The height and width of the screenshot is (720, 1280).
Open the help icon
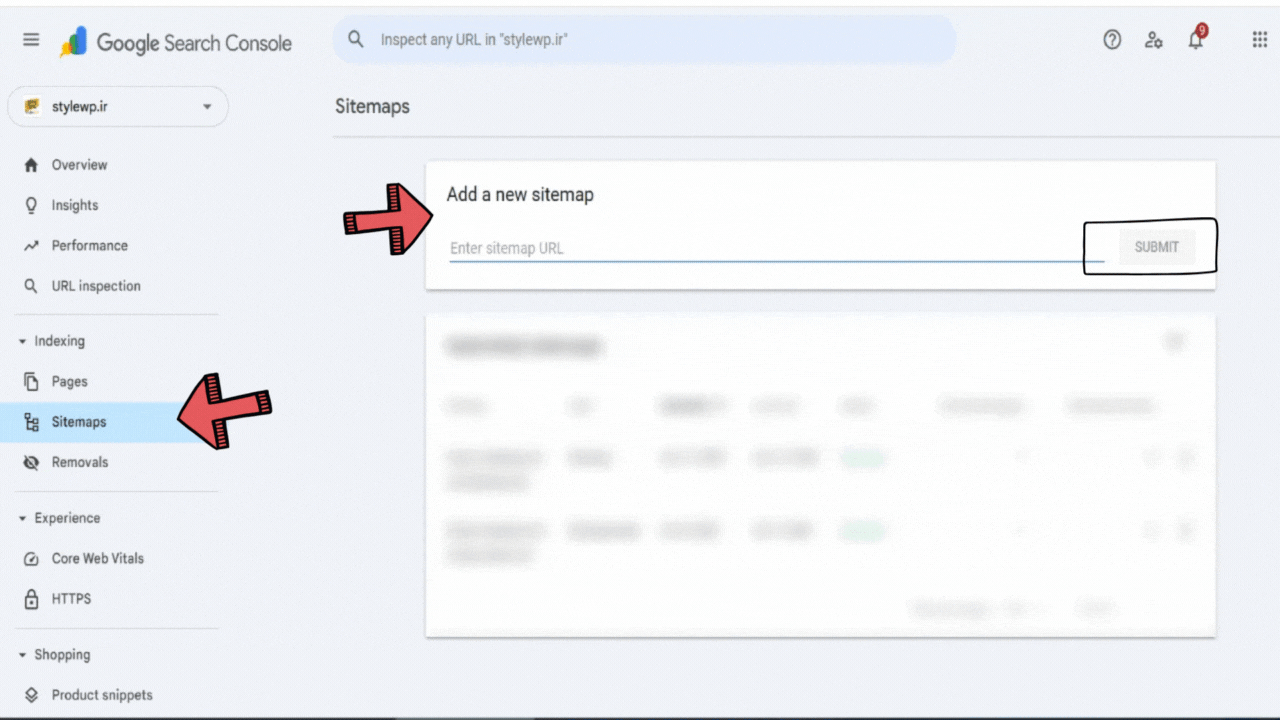pos(1112,39)
